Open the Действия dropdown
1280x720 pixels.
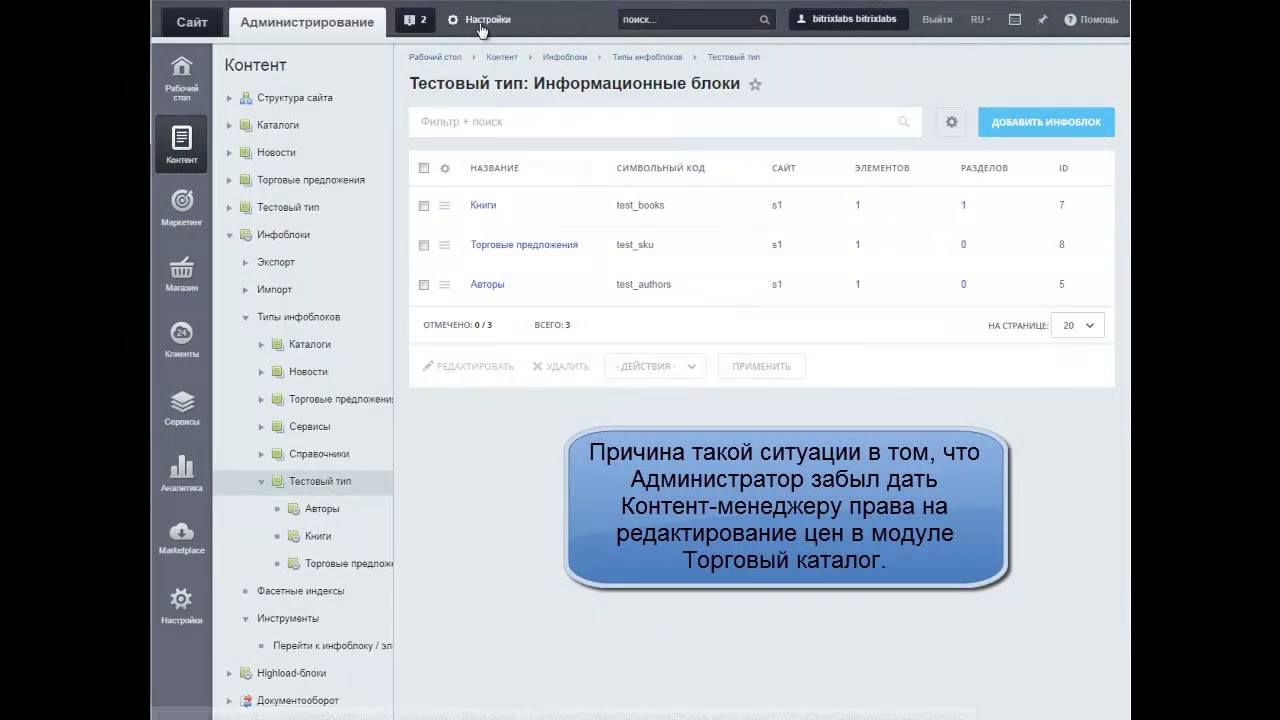pos(655,366)
